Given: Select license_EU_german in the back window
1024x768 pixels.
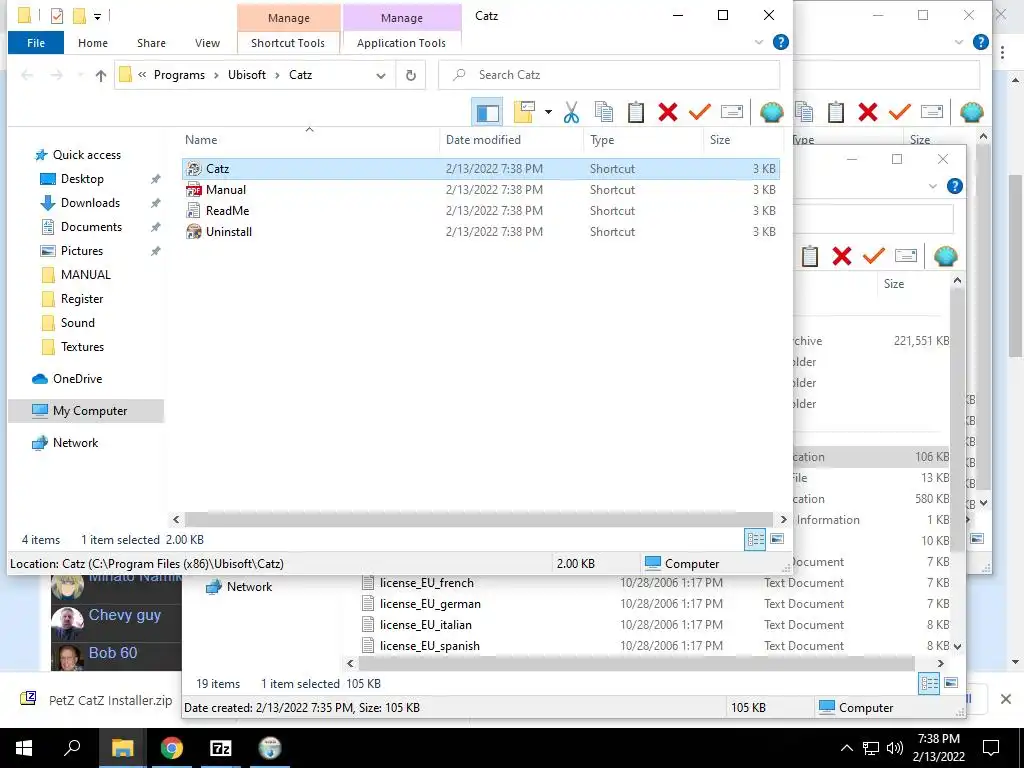Looking at the screenshot, I should pos(430,604).
